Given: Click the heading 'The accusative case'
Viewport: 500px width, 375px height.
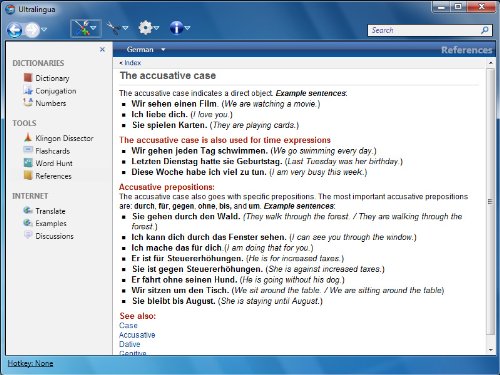Looking at the screenshot, I should [168, 76].
